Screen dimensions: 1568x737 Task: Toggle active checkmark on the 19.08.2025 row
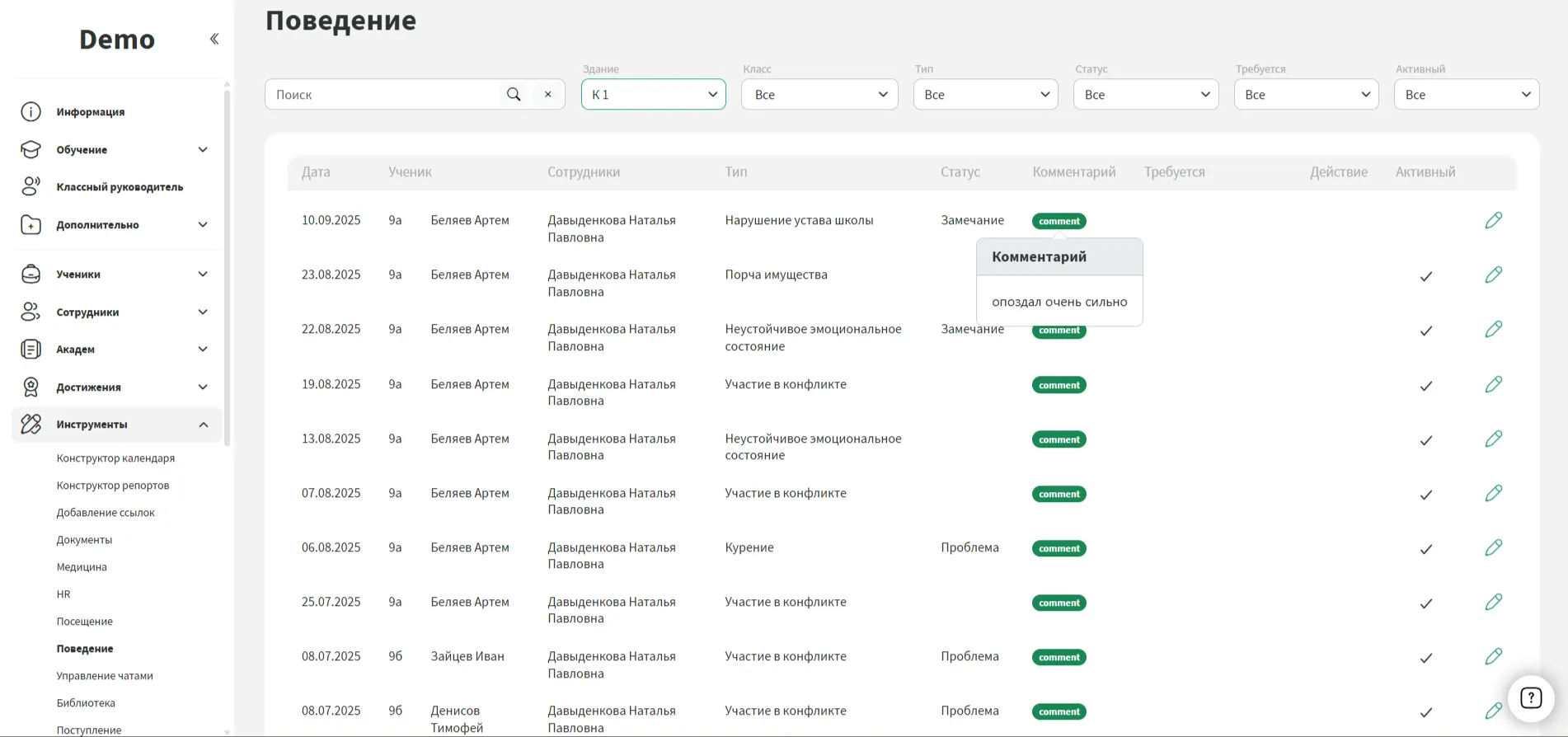(x=1425, y=386)
